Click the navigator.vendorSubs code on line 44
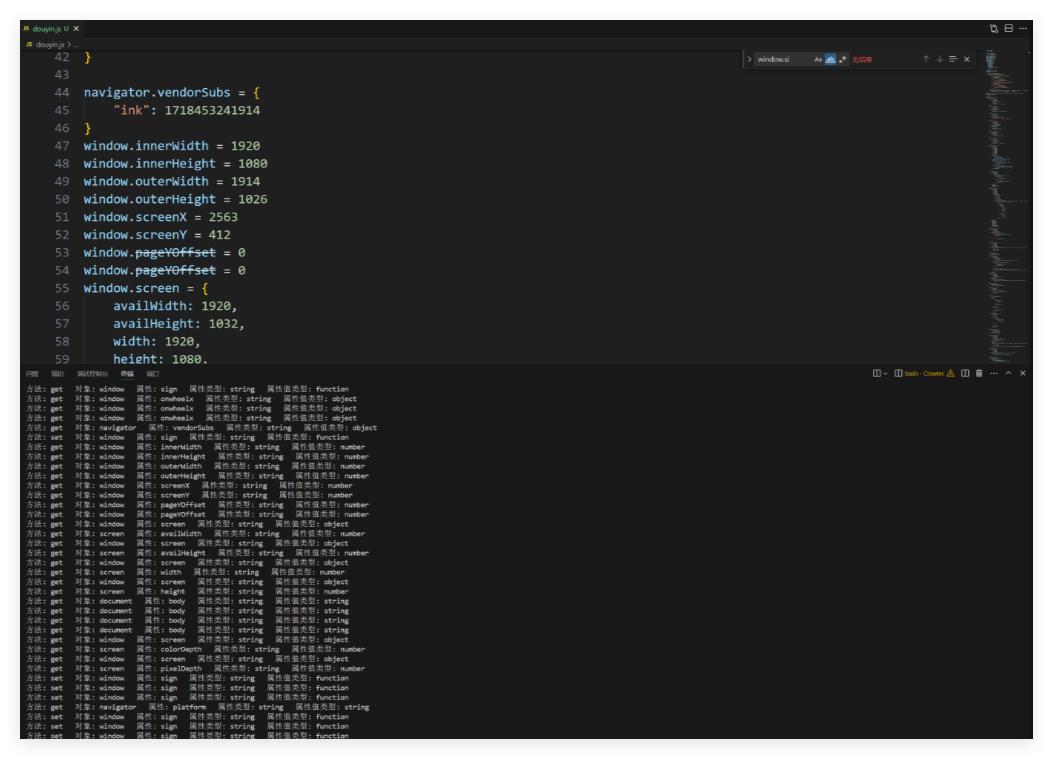Screen dimensions: 1053x759 157,93
